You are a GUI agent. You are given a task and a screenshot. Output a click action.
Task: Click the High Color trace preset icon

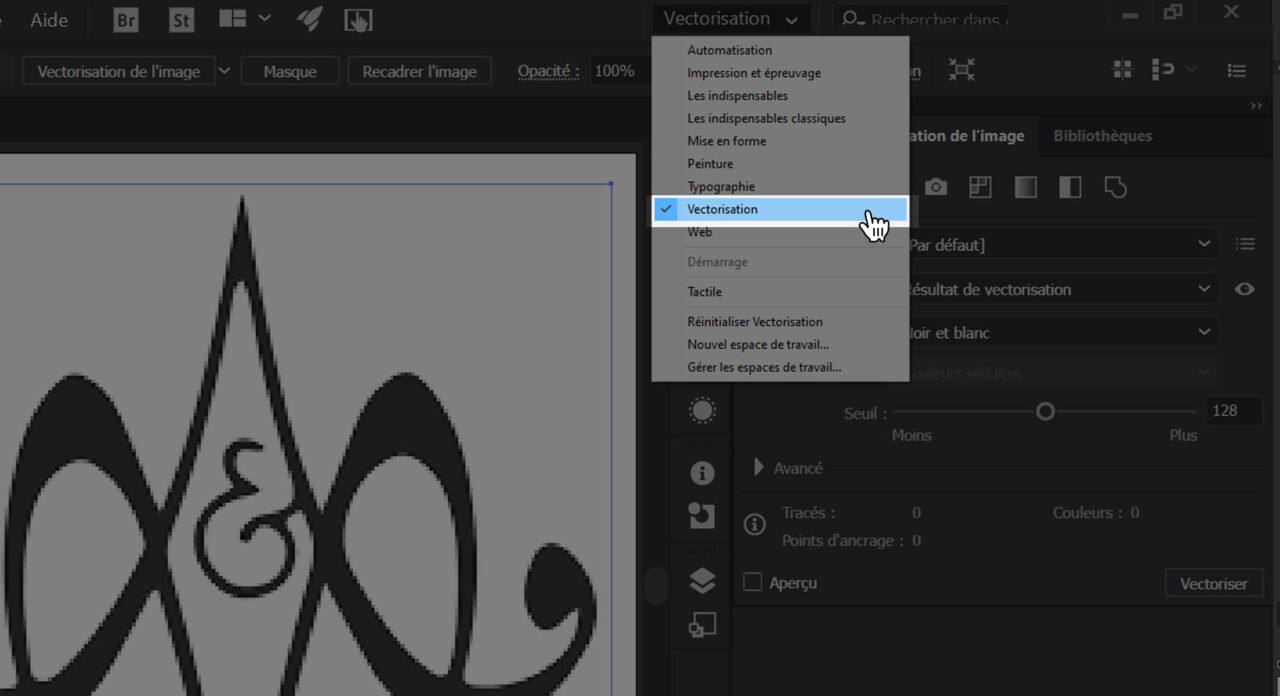click(980, 186)
